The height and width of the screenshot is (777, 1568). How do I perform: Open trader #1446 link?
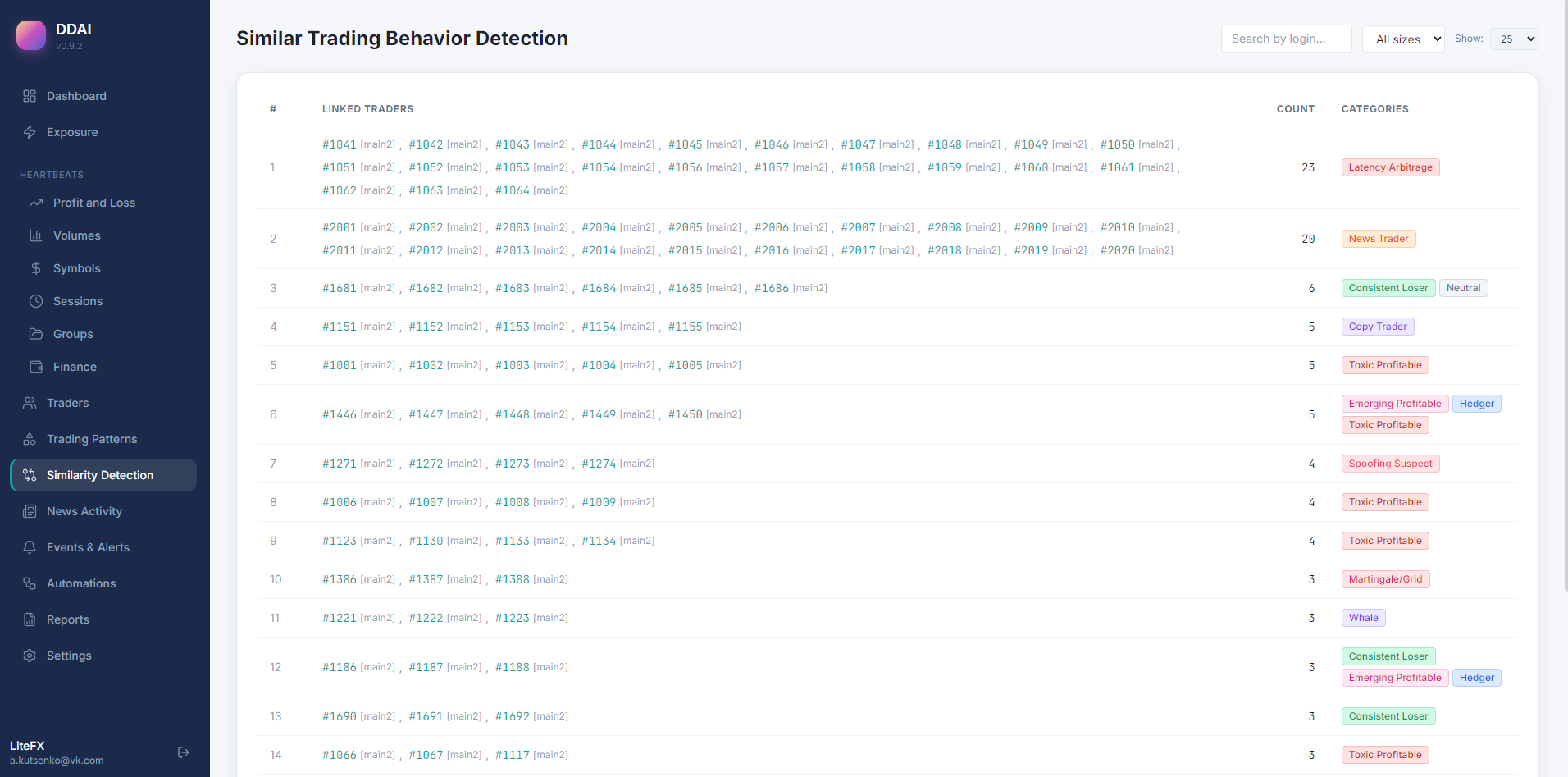click(x=339, y=414)
